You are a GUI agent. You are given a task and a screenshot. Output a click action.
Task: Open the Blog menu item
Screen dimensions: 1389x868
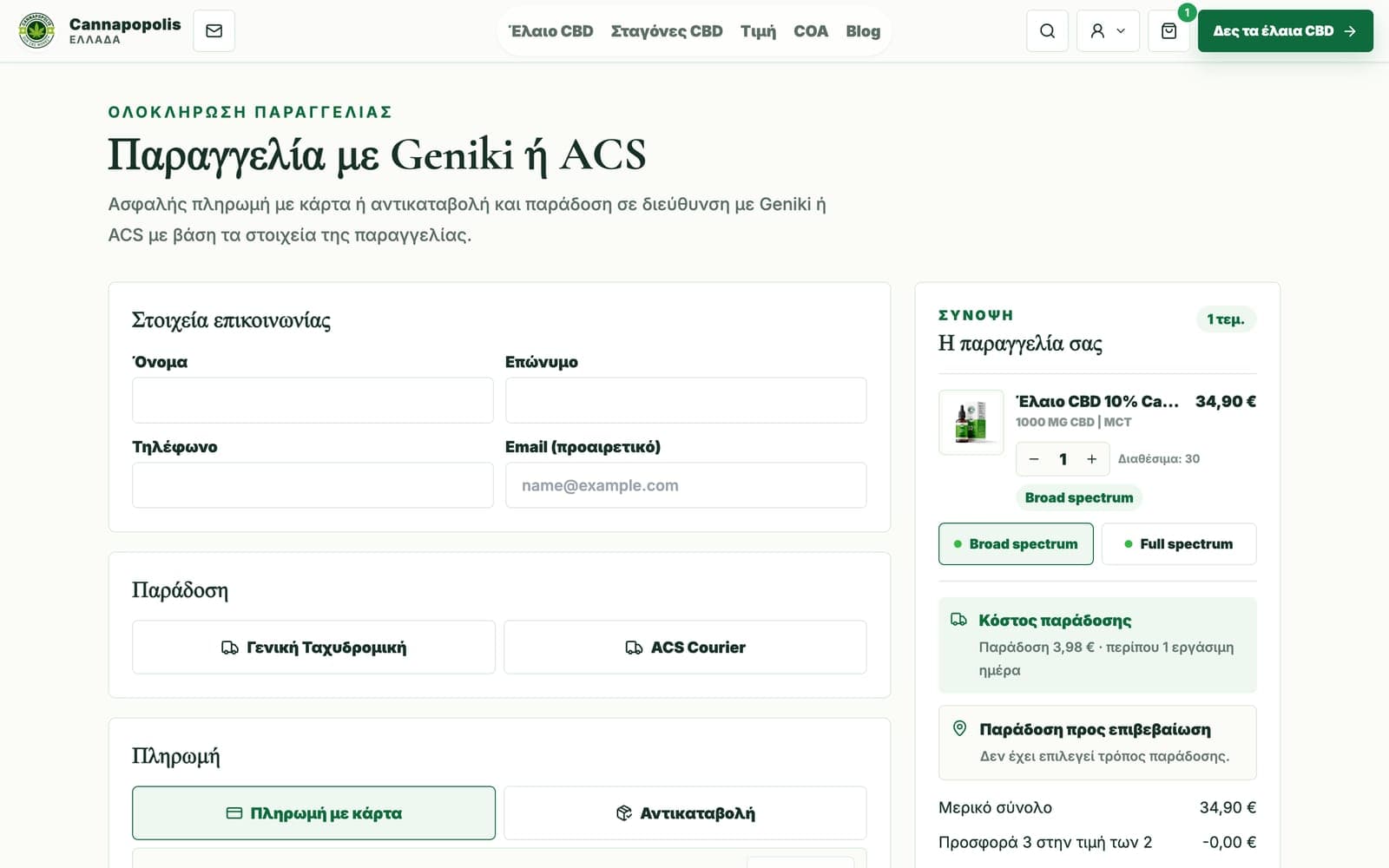[863, 31]
